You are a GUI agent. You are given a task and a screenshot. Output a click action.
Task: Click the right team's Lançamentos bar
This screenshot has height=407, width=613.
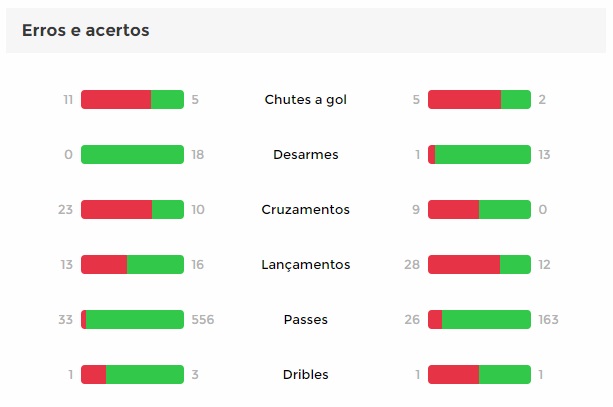(479, 265)
